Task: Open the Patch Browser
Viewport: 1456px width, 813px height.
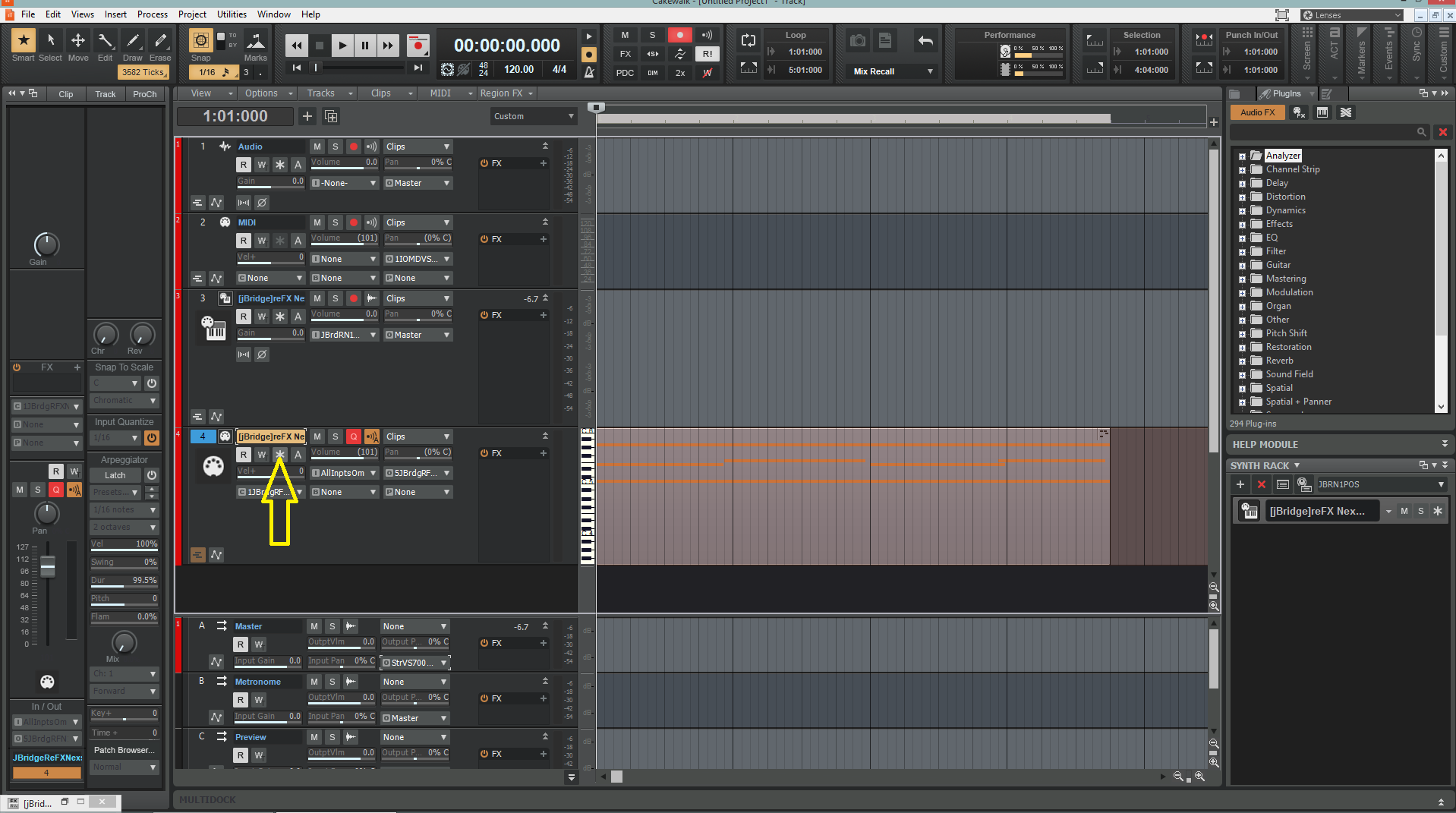Action: (x=124, y=750)
